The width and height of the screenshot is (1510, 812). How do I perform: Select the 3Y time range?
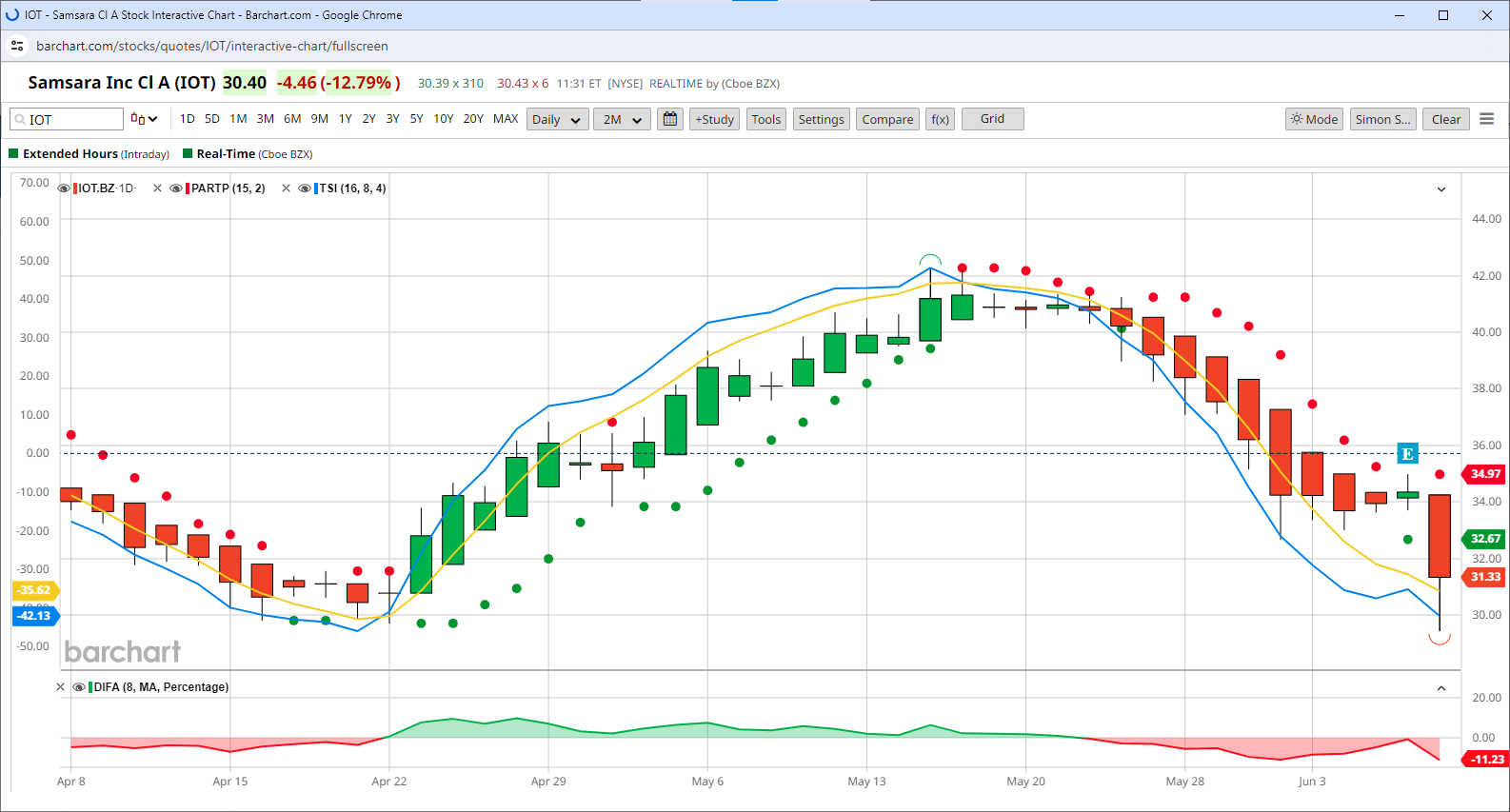(393, 119)
